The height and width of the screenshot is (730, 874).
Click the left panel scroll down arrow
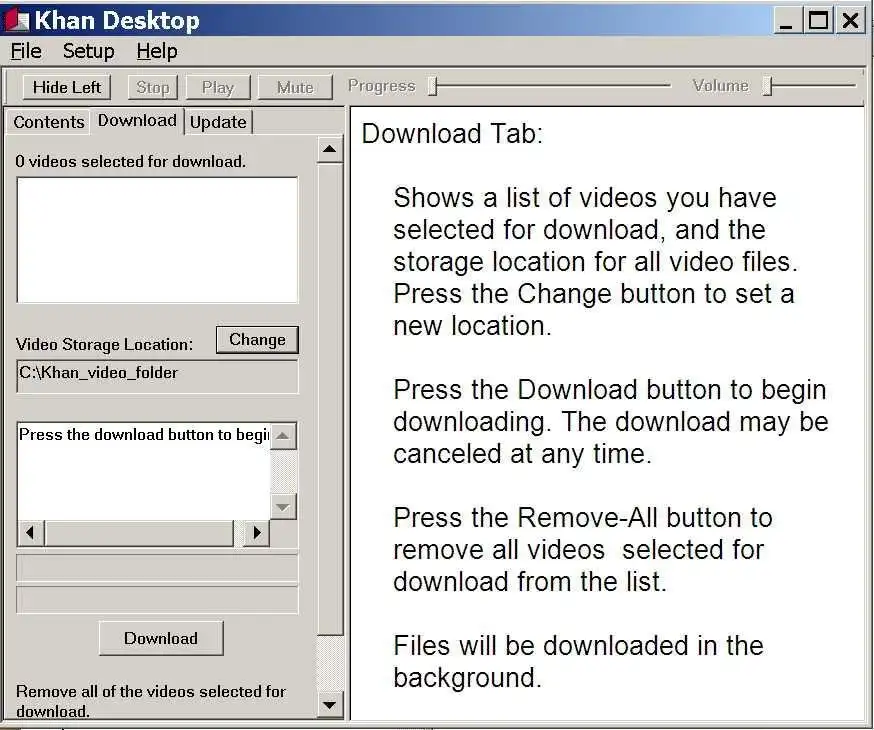pos(330,705)
